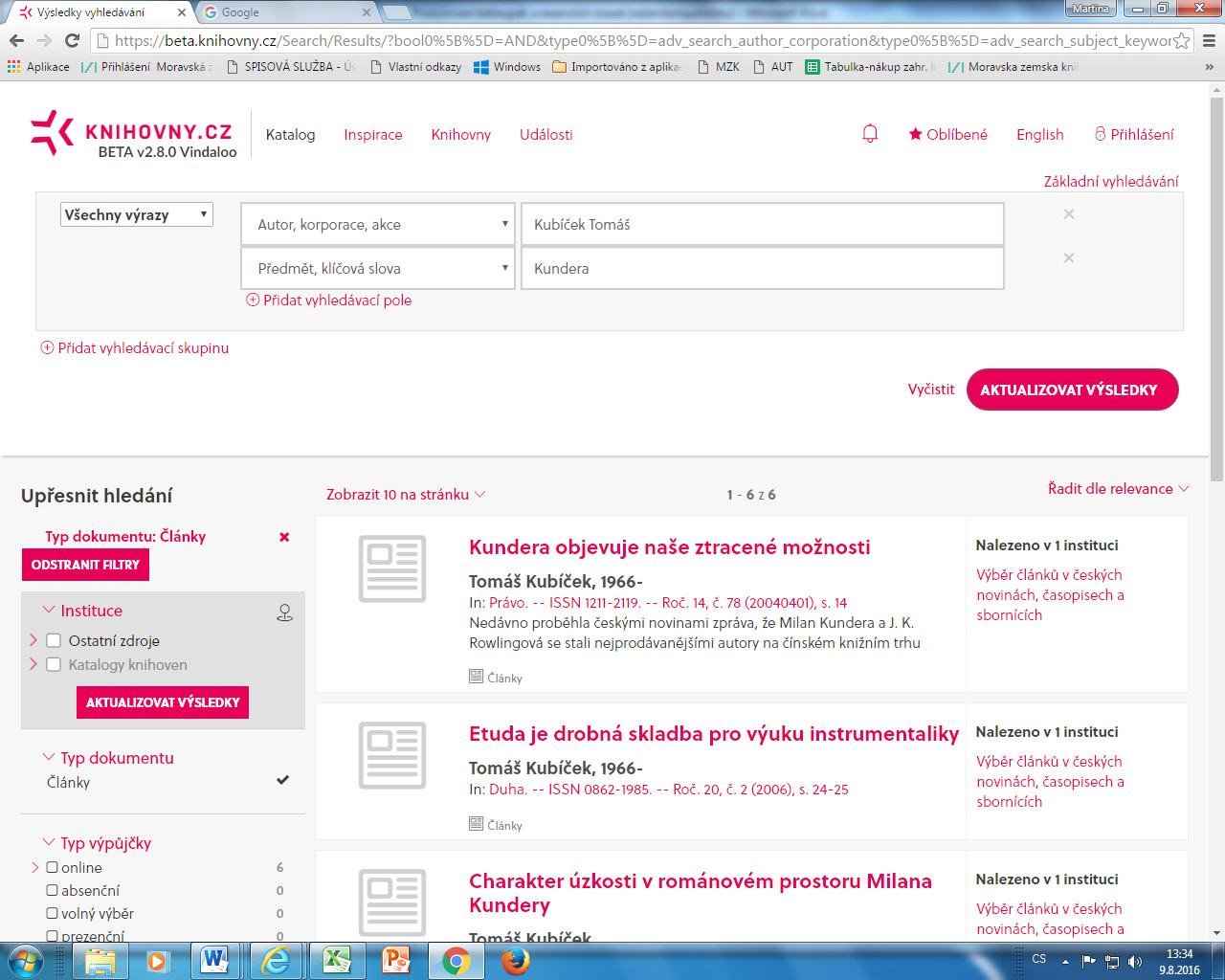Open article Etuda je drobná skladba

[714, 734]
